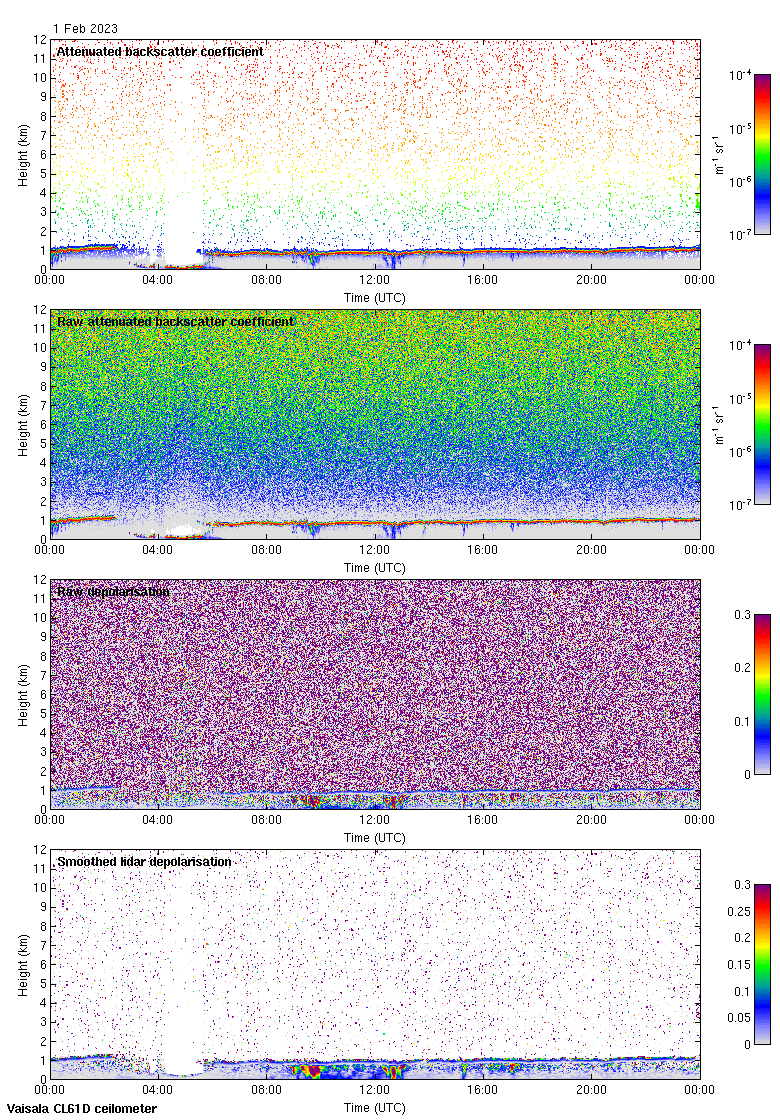Click the 0.05 tick on the smoothed depolarisation colorbar
Viewport: 780px width, 1120px height.
click(x=739, y=1018)
